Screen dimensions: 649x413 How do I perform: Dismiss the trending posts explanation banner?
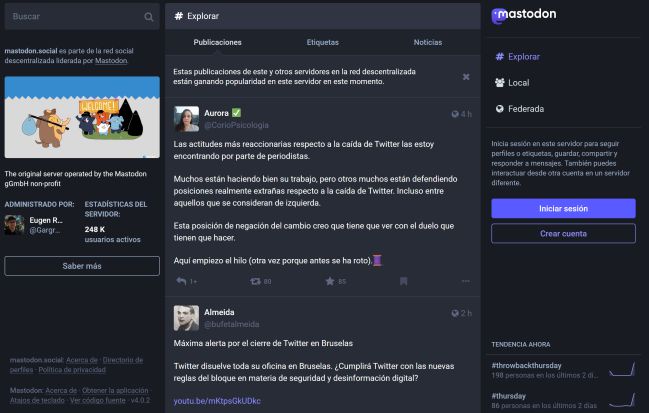(x=466, y=77)
